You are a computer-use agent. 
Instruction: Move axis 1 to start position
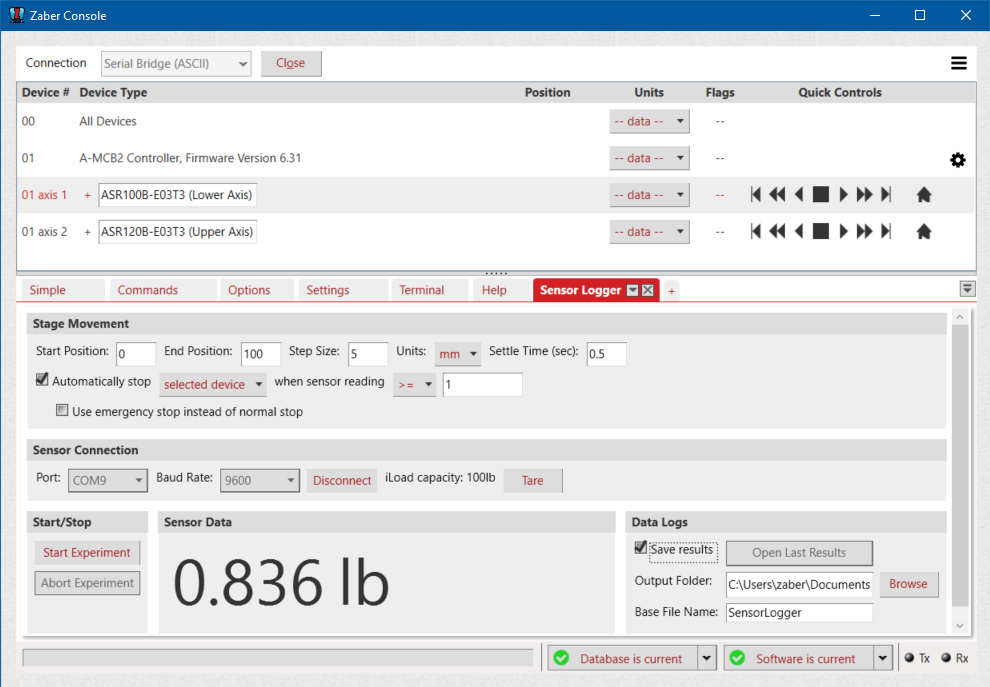click(x=755, y=194)
